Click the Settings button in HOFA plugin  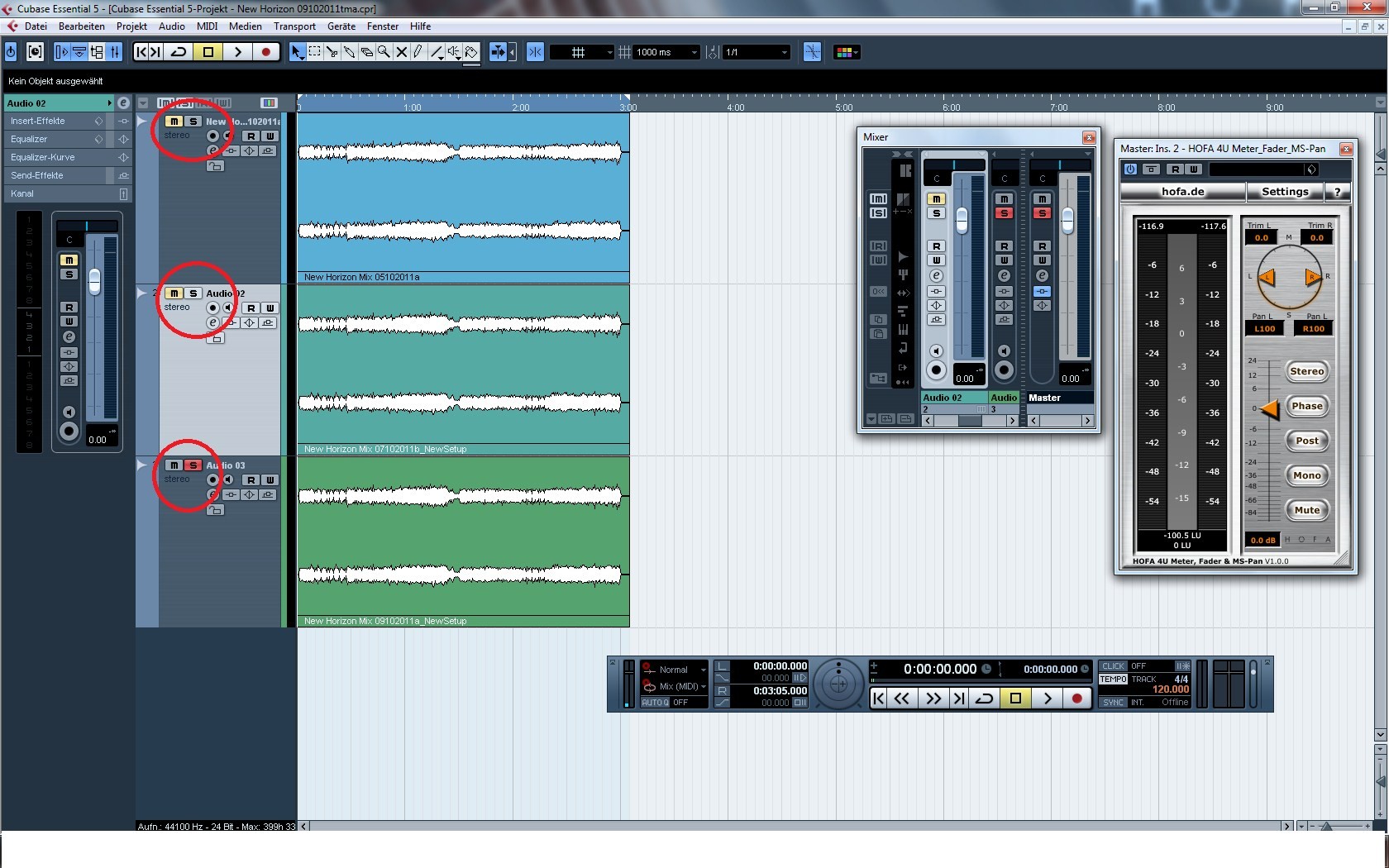pos(1285,192)
